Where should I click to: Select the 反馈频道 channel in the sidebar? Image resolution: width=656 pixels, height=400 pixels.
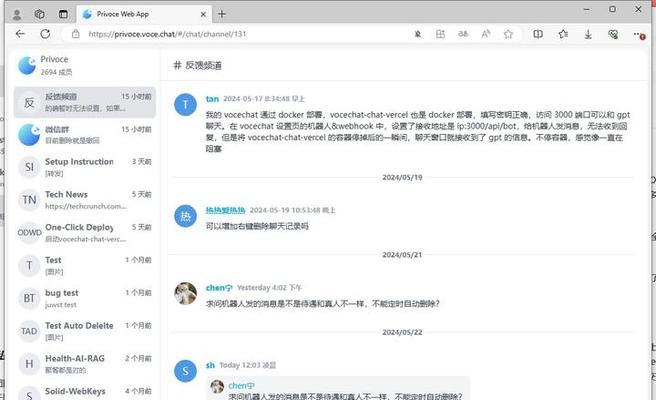(x=85, y=102)
